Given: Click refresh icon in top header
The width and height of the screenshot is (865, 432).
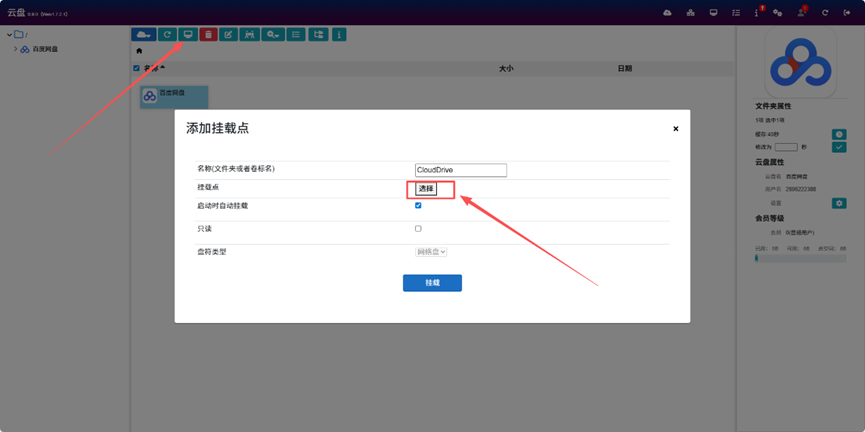Looking at the screenshot, I should click(825, 13).
